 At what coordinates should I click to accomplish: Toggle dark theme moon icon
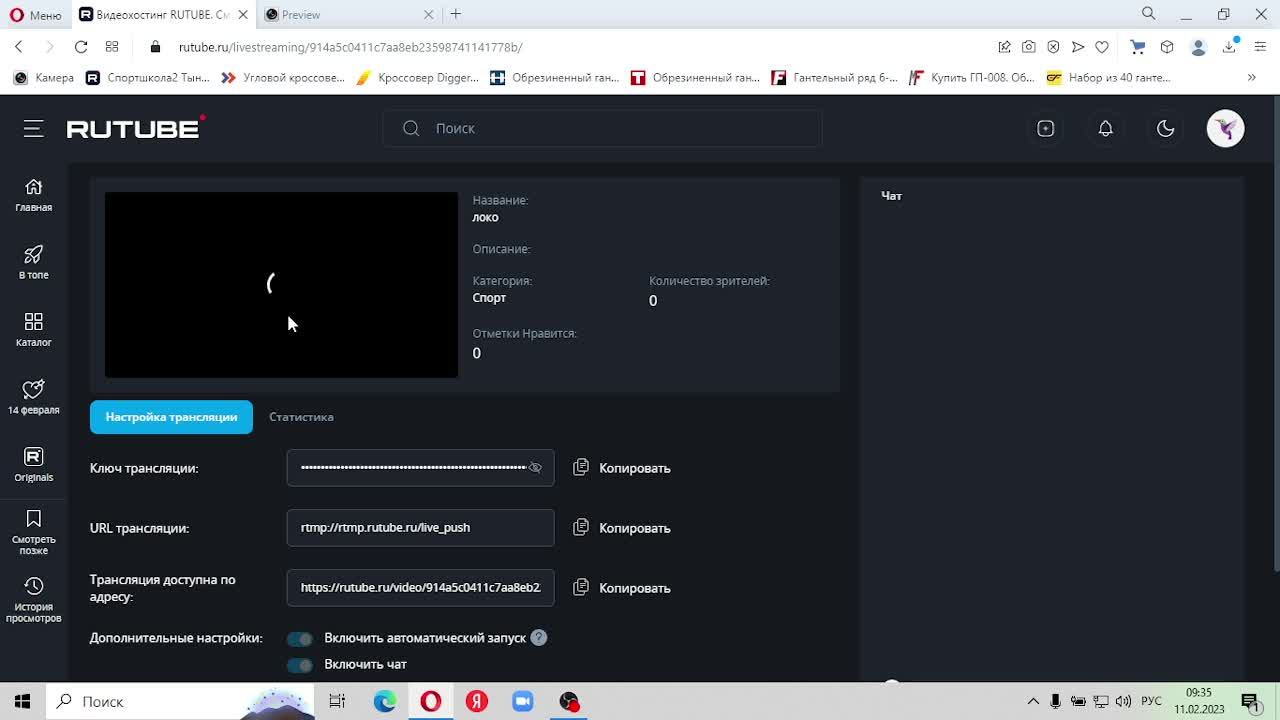[x=1165, y=128]
